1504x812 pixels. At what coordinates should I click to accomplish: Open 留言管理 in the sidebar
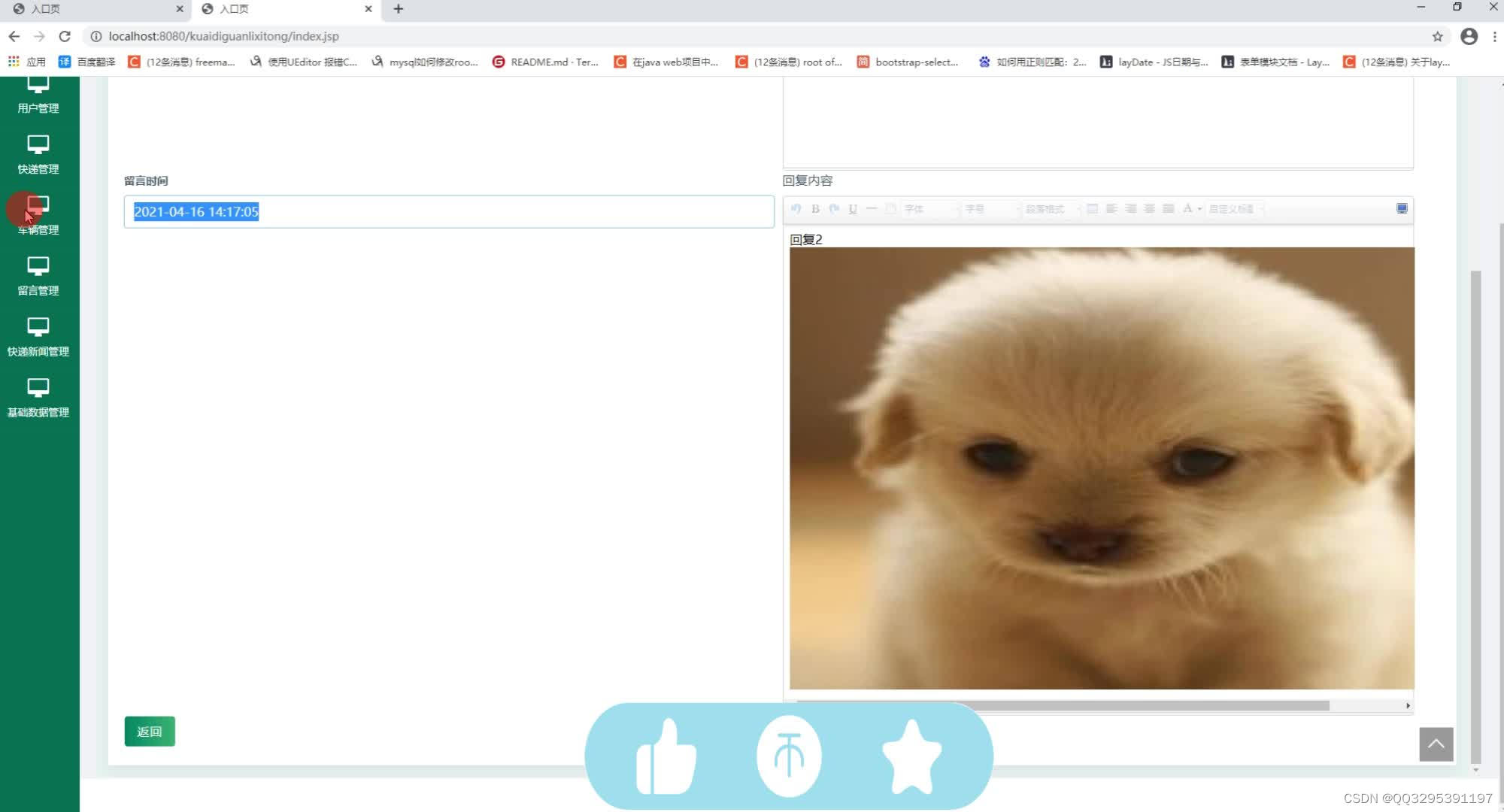[x=38, y=277]
